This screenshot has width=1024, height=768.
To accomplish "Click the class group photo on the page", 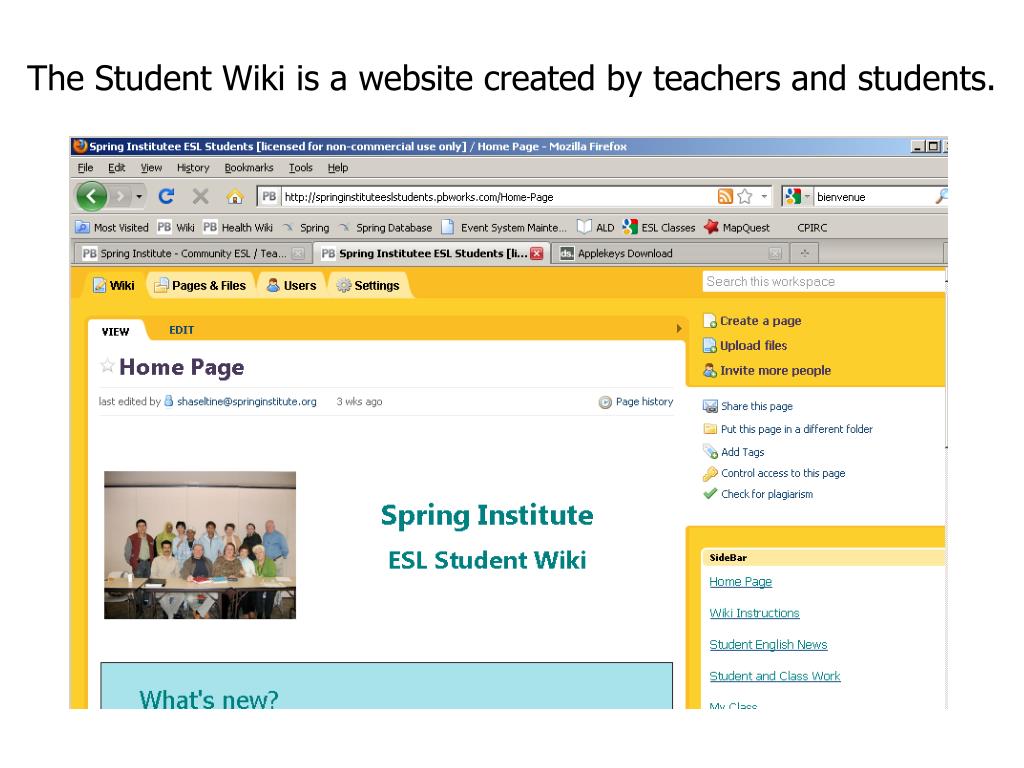I will [x=200, y=545].
